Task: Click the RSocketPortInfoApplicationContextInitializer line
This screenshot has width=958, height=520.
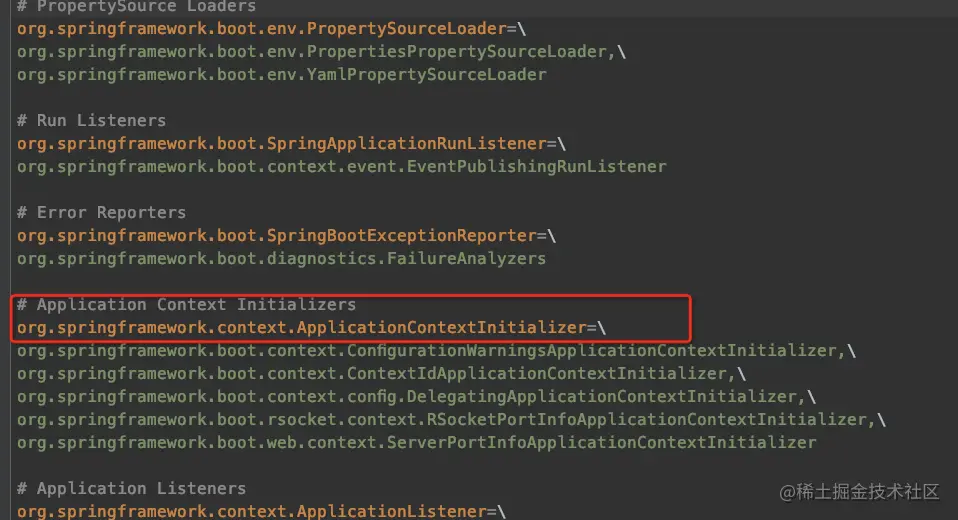Action: [x=452, y=420]
